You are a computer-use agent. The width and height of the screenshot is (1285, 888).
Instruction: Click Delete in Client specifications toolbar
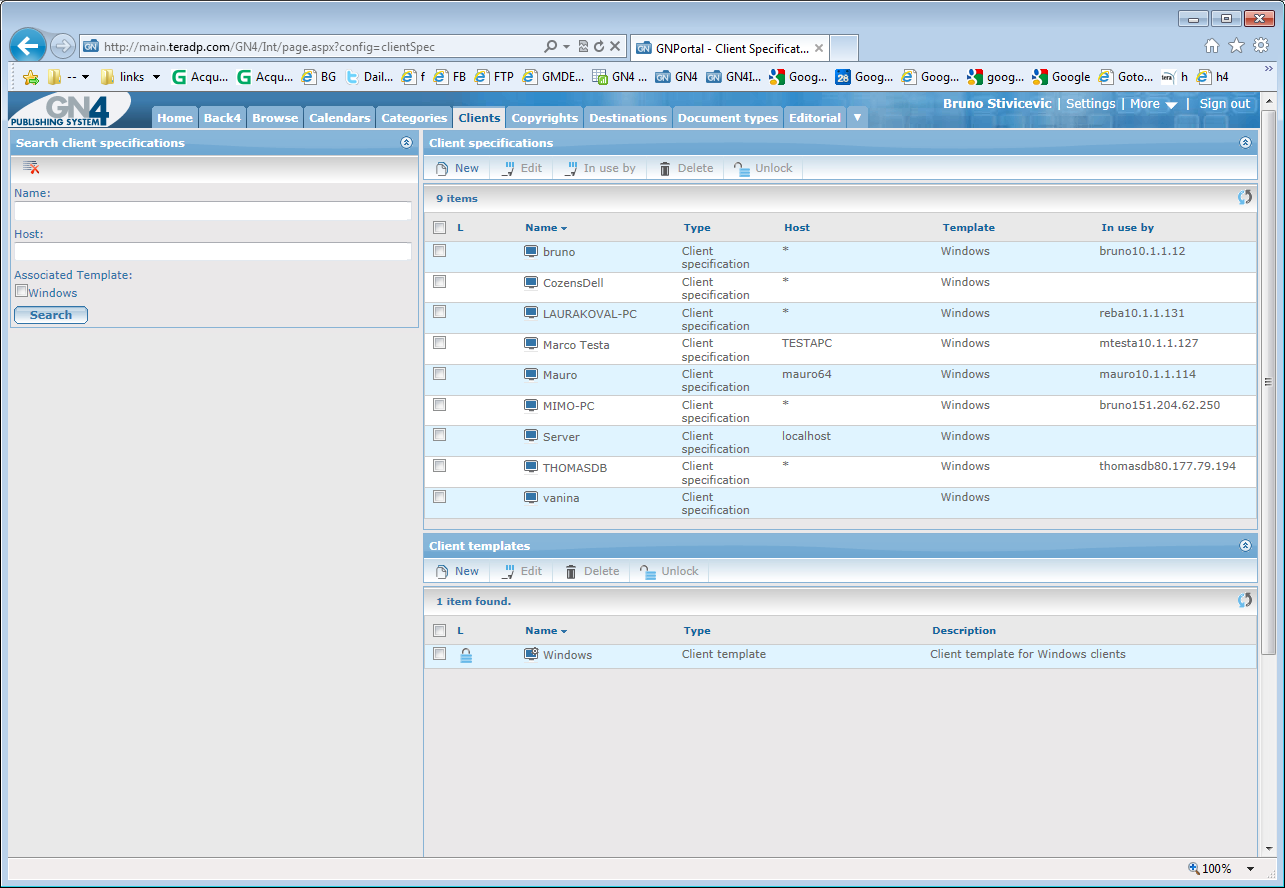[x=686, y=168]
